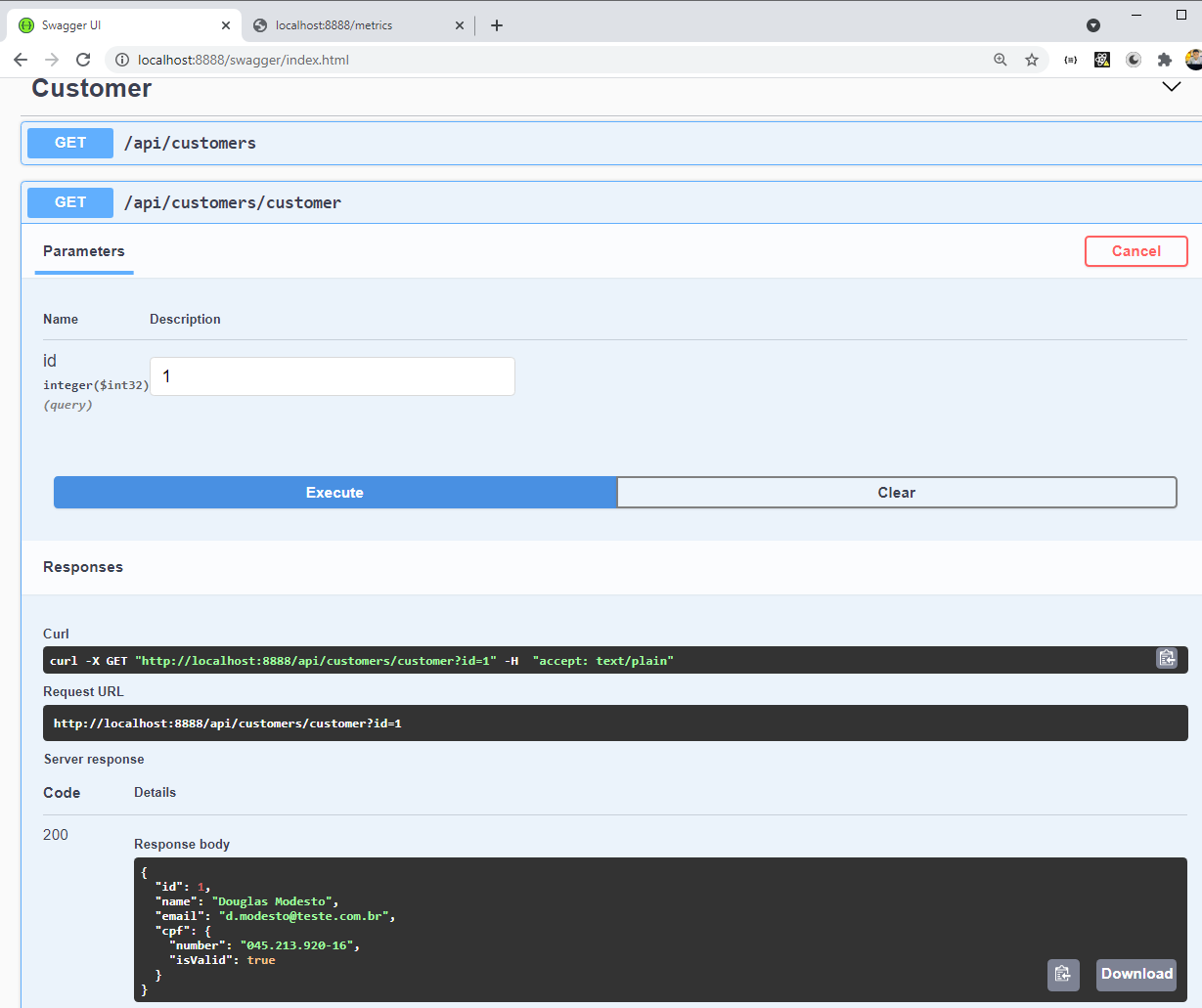Click the Request URL text box
Viewport: 1202px width, 1008px height.
(x=615, y=723)
